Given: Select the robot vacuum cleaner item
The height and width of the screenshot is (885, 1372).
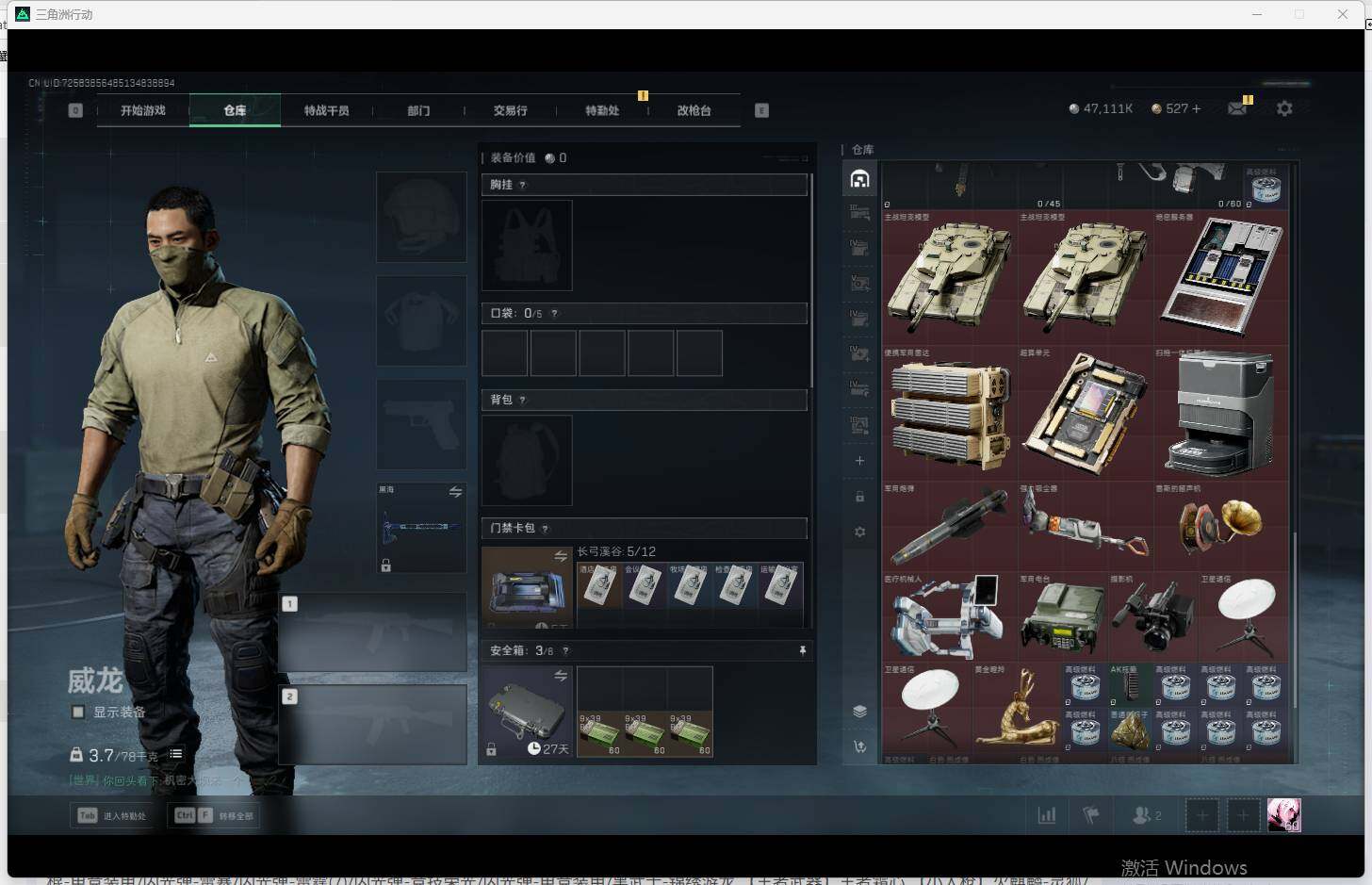Looking at the screenshot, I should [x=1221, y=413].
